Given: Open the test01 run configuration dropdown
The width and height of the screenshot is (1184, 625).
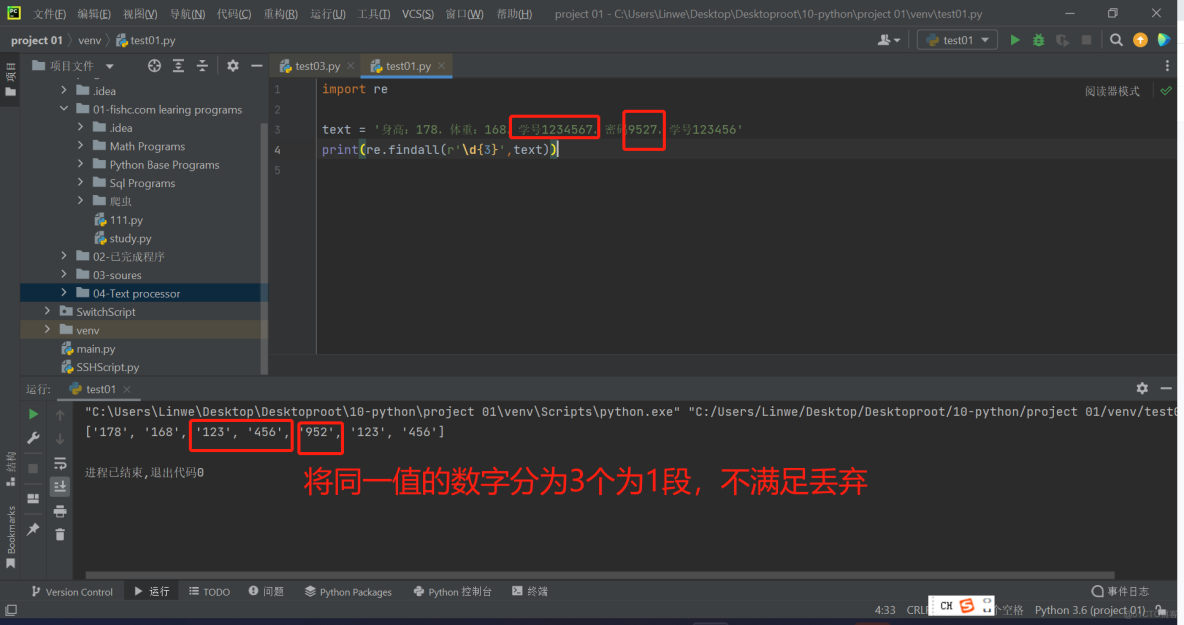Looking at the screenshot, I should 957,40.
